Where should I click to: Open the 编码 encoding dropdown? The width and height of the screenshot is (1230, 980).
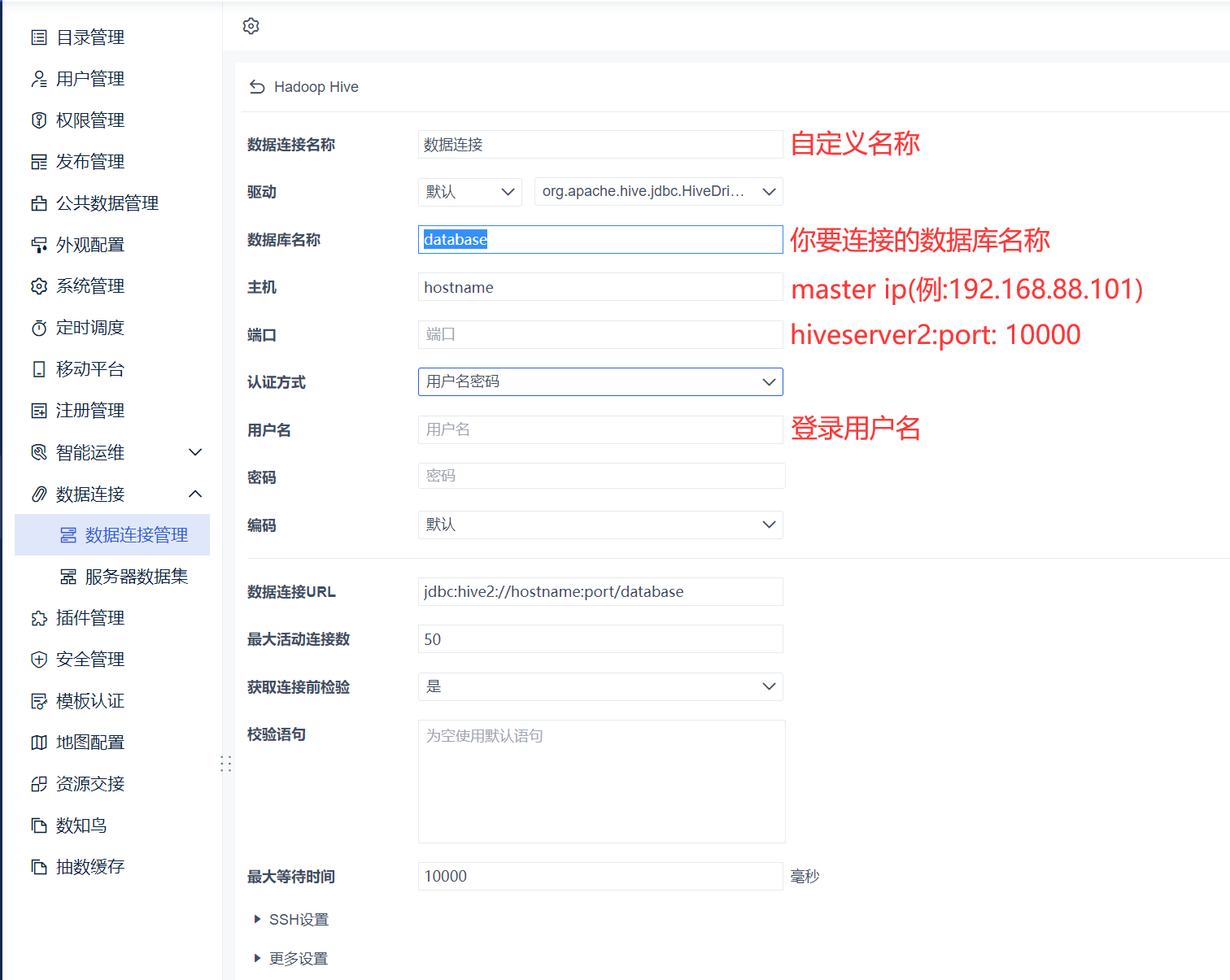coord(600,525)
